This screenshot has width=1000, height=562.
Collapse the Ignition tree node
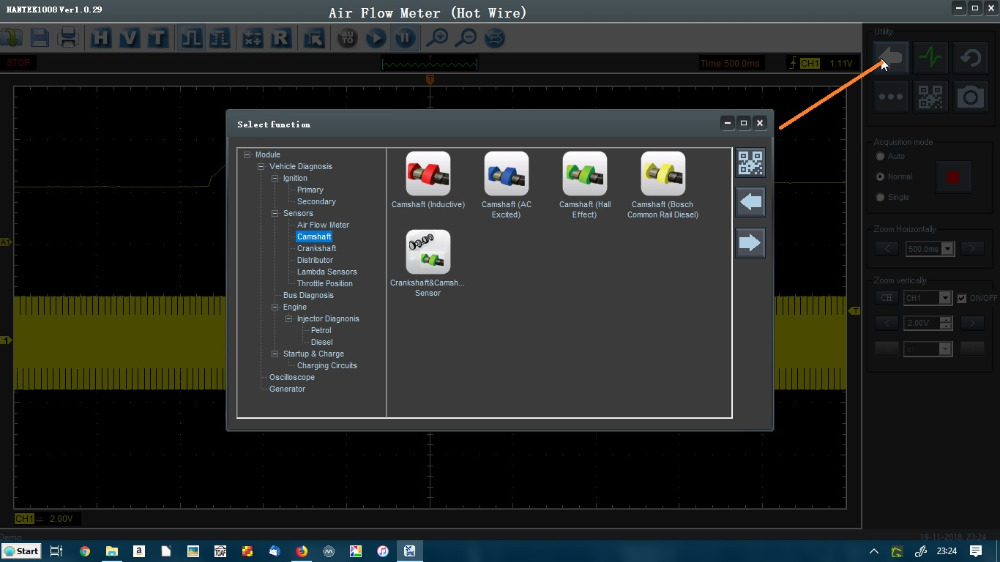click(x=275, y=178)
